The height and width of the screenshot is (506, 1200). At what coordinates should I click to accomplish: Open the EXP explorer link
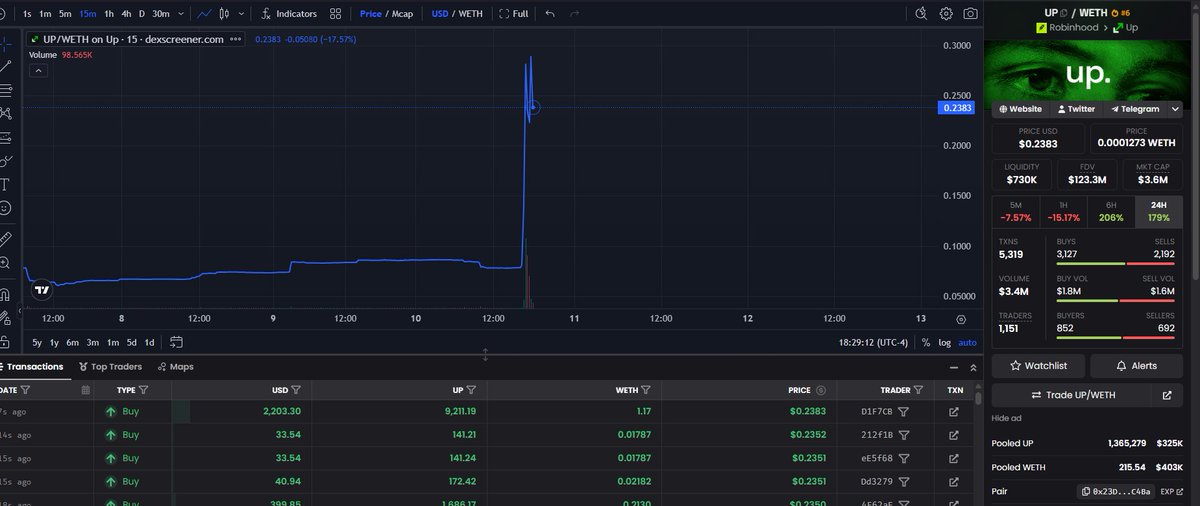click(1171, 491)
